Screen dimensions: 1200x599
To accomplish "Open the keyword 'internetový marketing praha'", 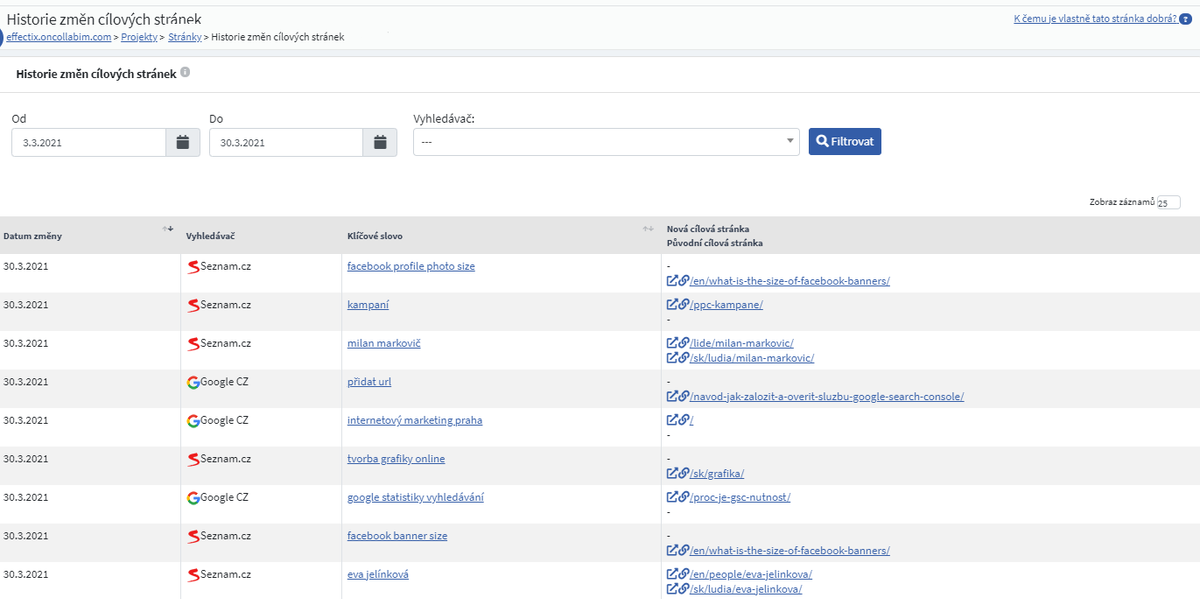I will tap(414, 420).
